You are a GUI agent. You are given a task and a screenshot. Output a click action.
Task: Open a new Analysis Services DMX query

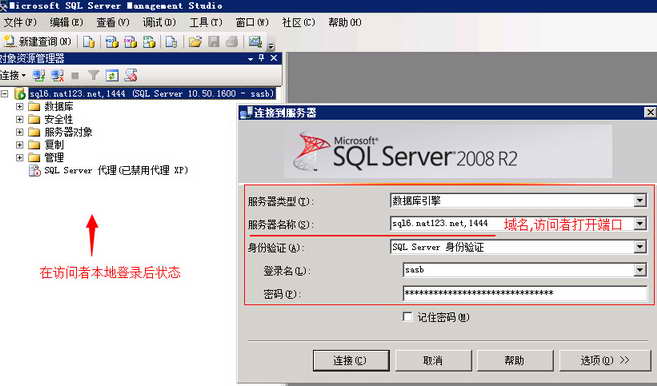point(130,42)
